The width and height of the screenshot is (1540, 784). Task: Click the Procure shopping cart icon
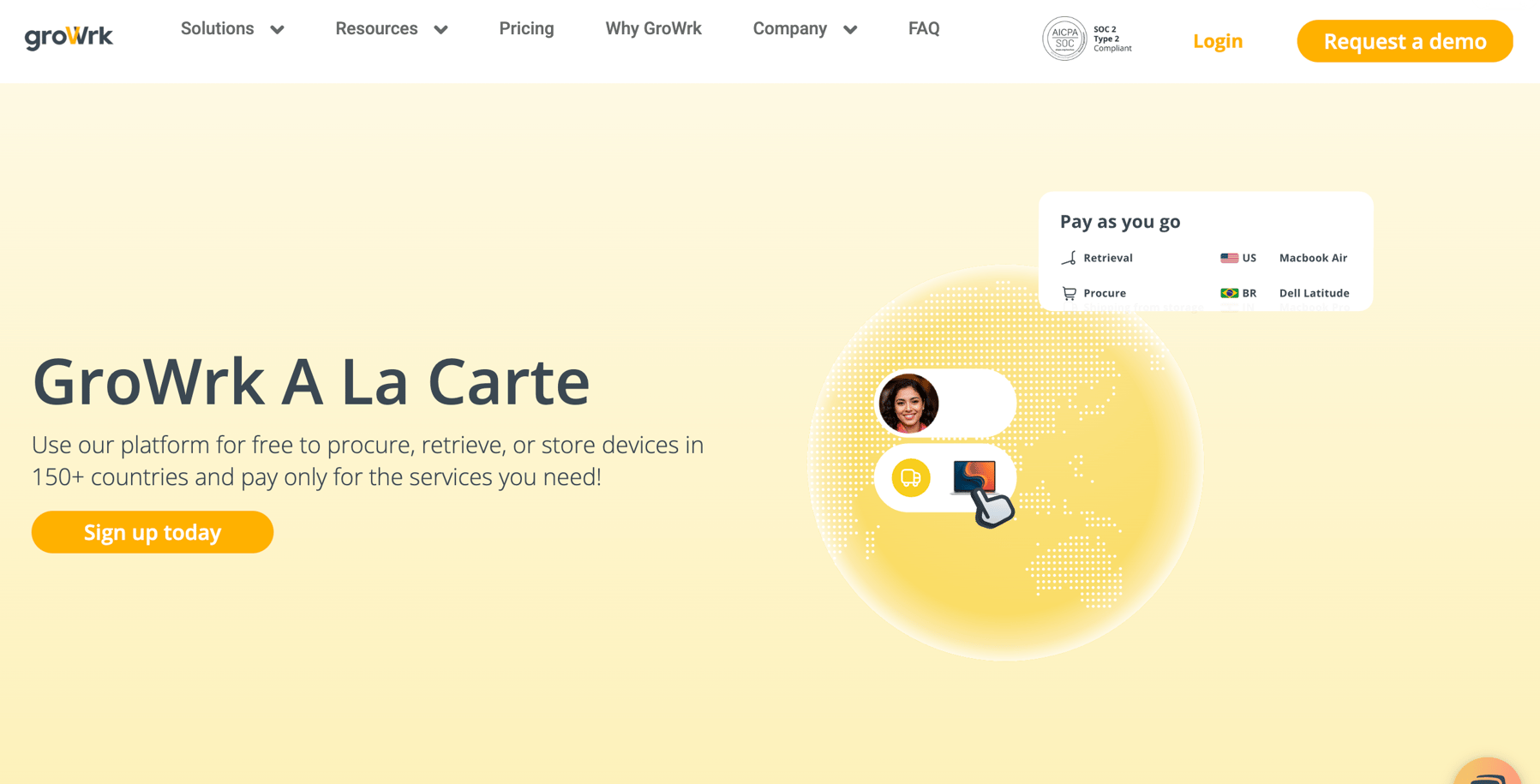click(x=1070, y=293)
